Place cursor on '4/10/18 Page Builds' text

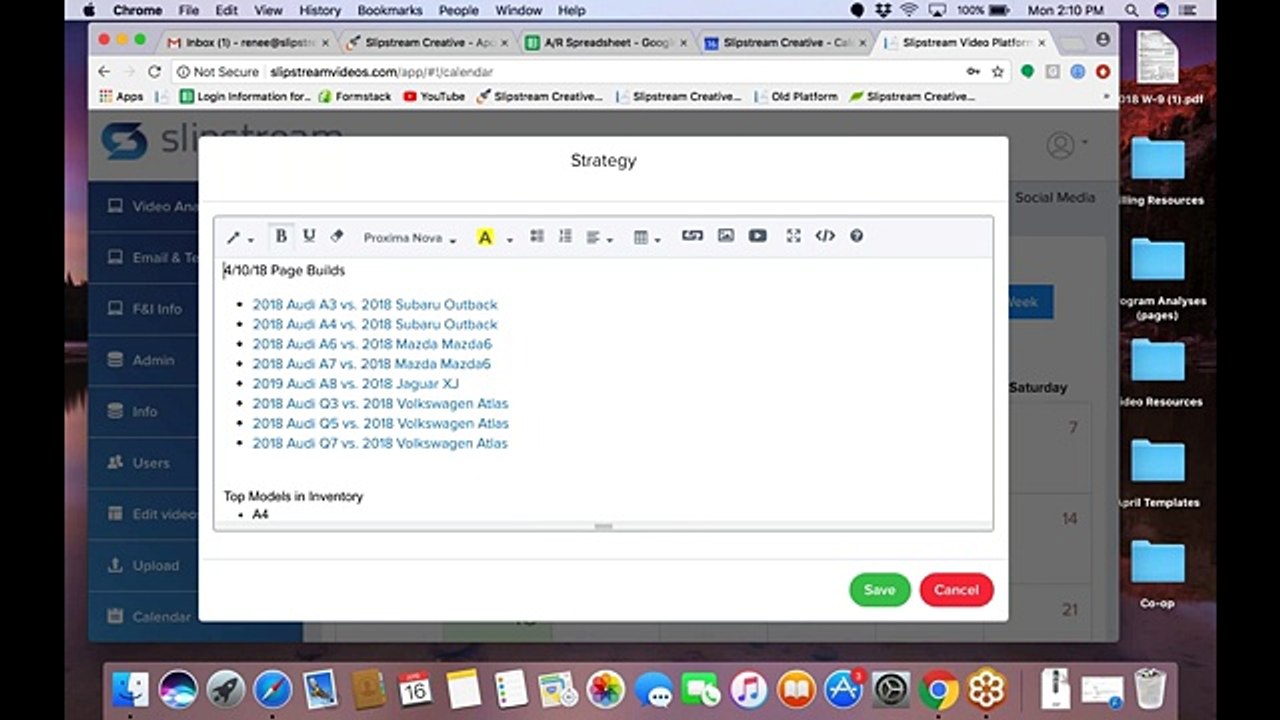(x=284, y=270)
